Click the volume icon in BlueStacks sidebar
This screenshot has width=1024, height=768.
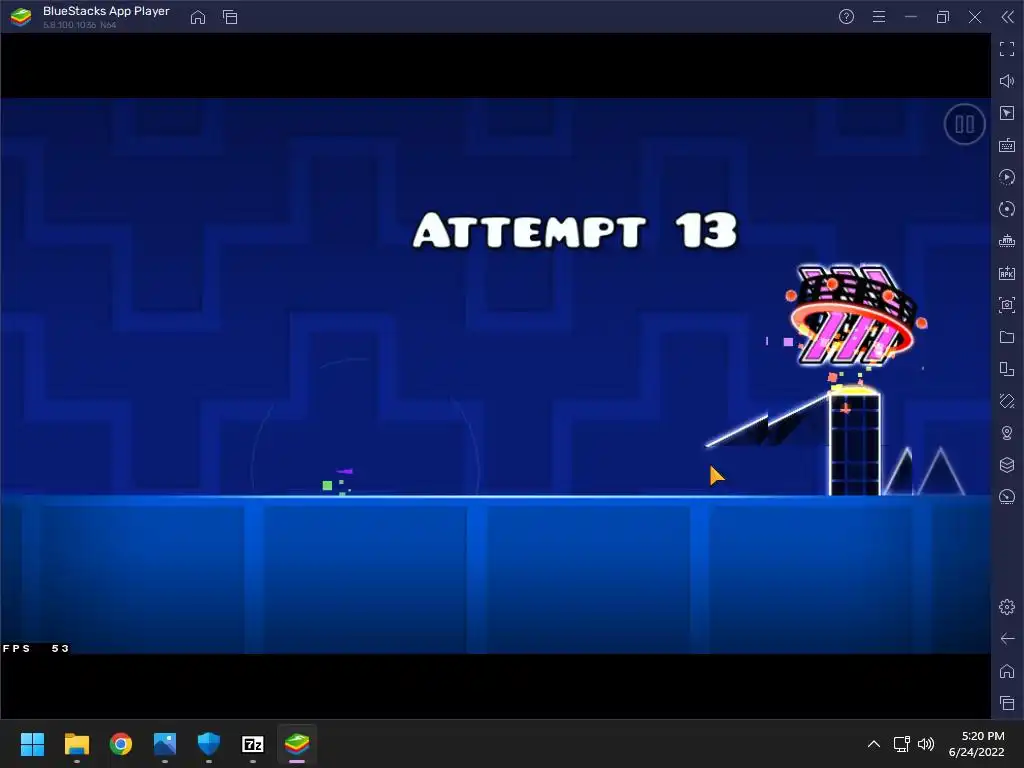point(1007,81)
